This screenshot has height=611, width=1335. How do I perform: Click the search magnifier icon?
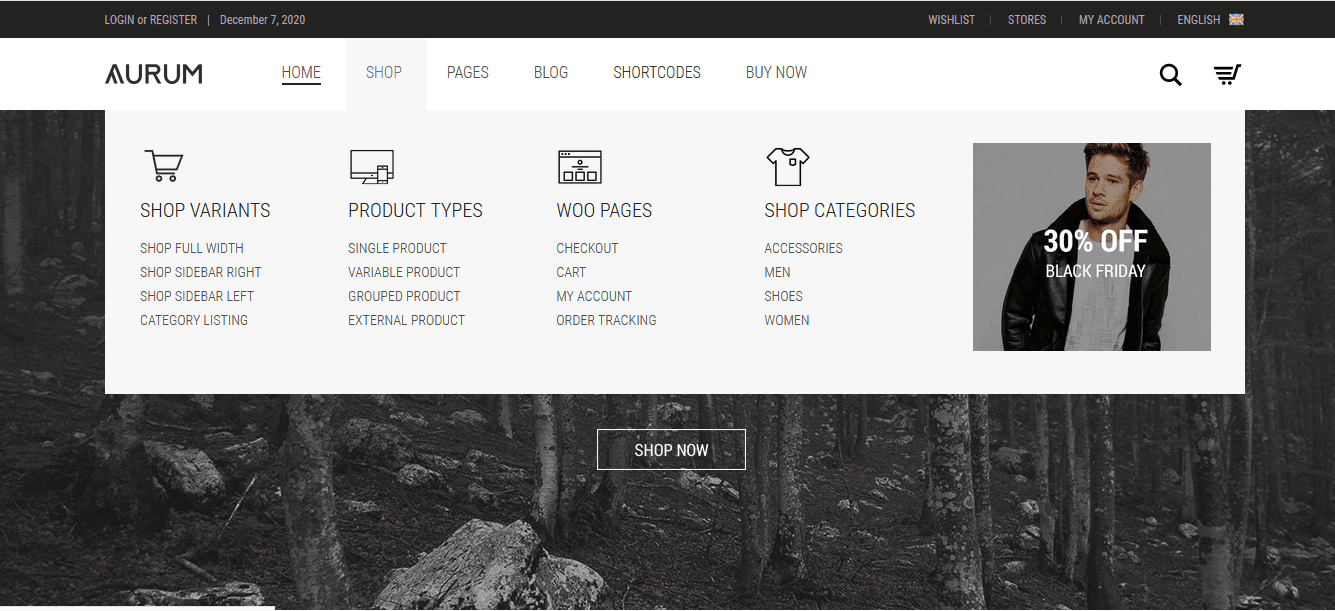point(1170,74)
